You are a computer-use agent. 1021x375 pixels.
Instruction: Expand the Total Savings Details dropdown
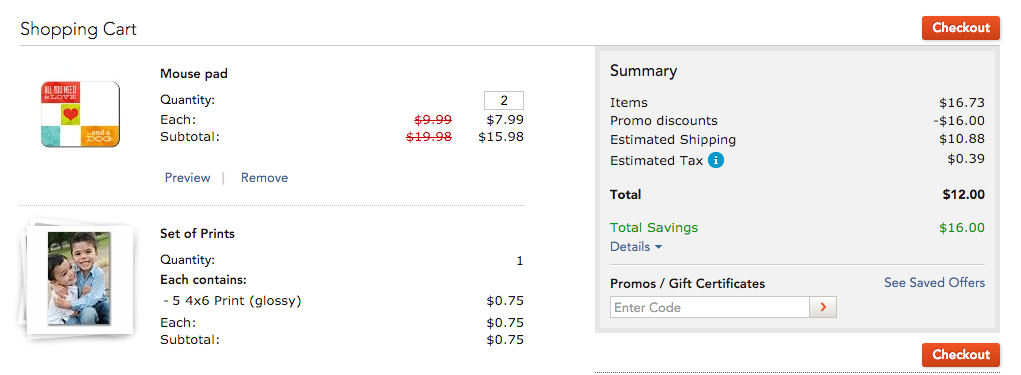[636, 247]
